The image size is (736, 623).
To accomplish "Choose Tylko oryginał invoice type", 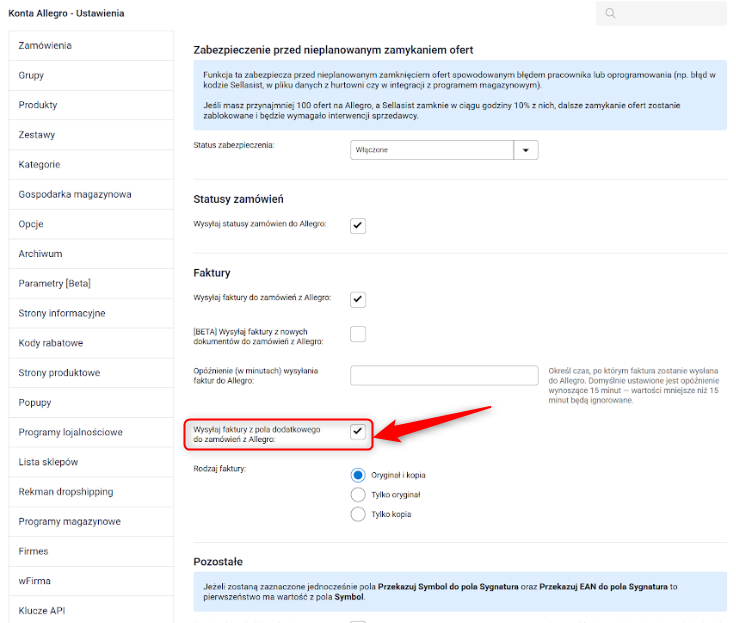I will (x=358, y=494).
